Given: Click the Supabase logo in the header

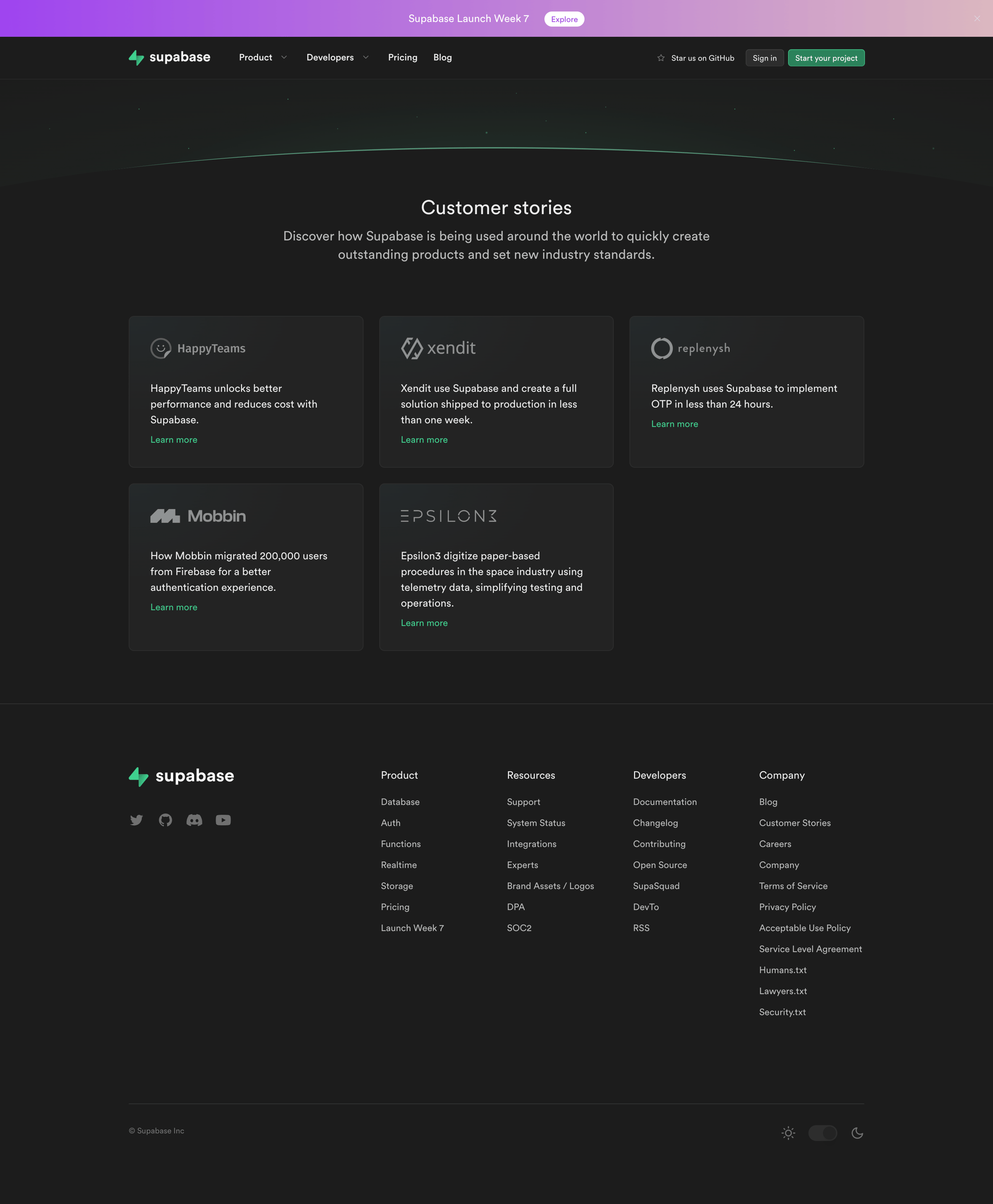Looking at the screenshot, I should [x=169, y=57].
